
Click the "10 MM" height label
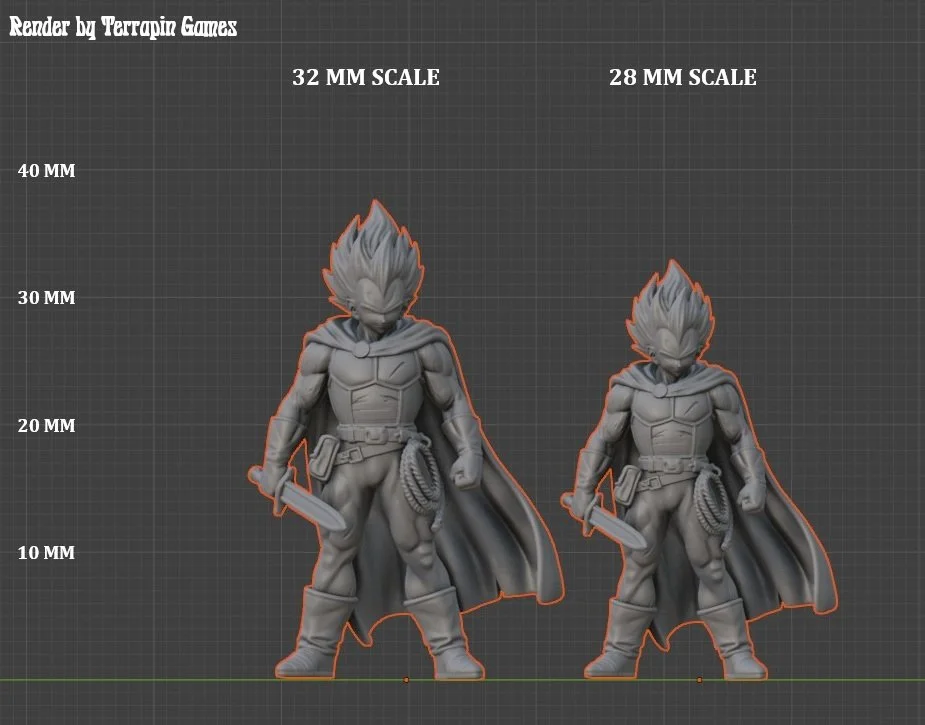(x=47, y=553)
